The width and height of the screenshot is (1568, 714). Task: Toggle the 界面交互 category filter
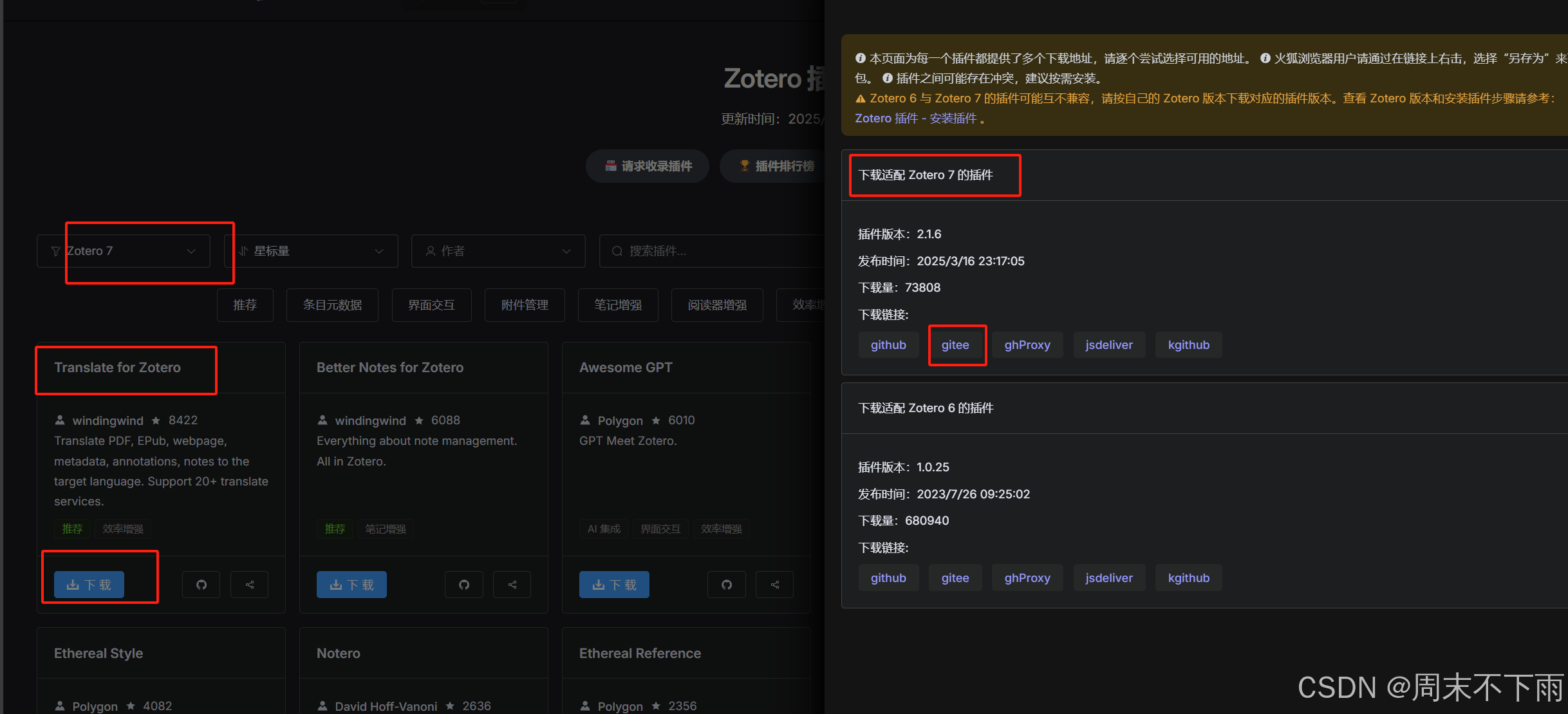[431, 305]
